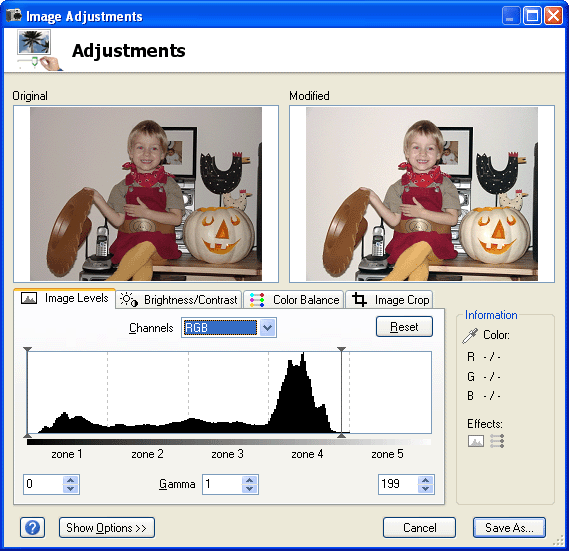569x551 pixels.
Task: Decrease the Gamma value
Action: click(249, 489)
